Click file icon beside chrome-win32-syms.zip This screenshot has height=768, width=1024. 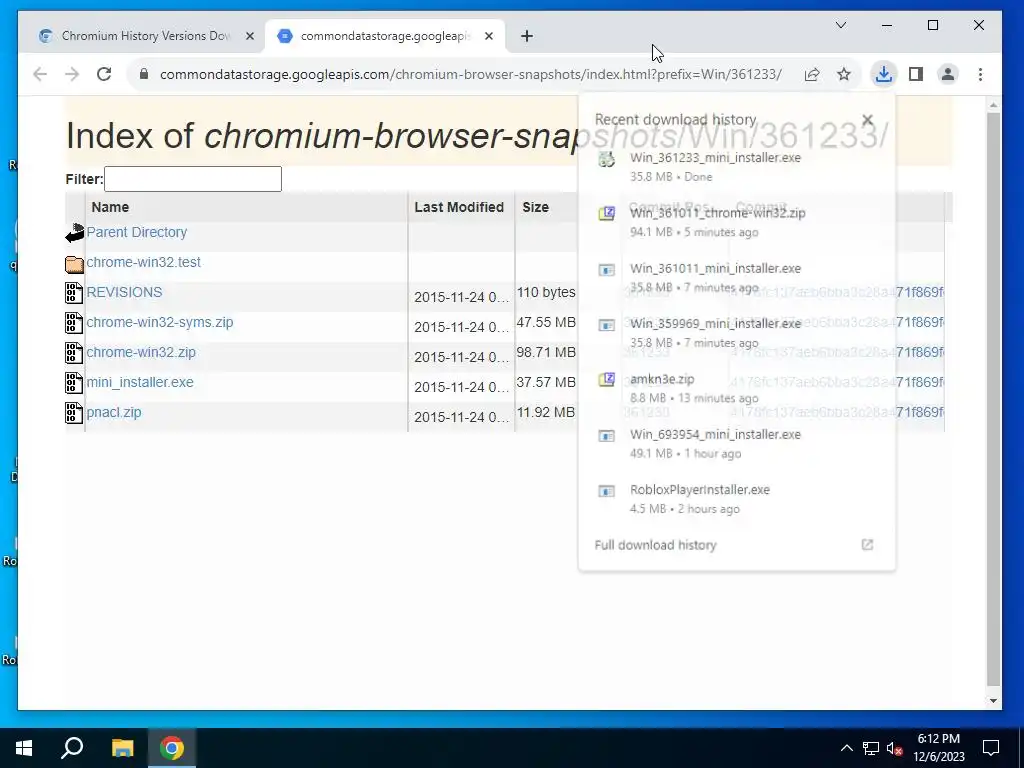tap(74, 323)
